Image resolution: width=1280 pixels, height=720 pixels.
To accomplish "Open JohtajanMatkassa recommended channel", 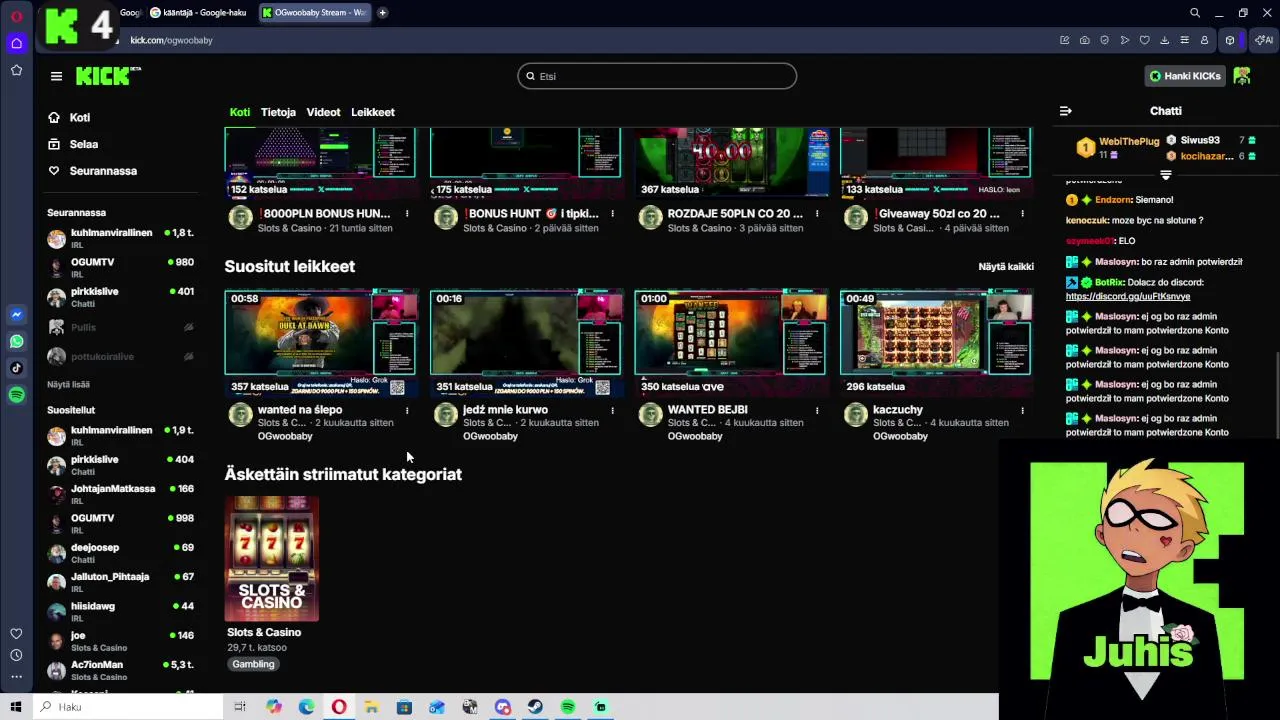I will (x=120, y=494).
